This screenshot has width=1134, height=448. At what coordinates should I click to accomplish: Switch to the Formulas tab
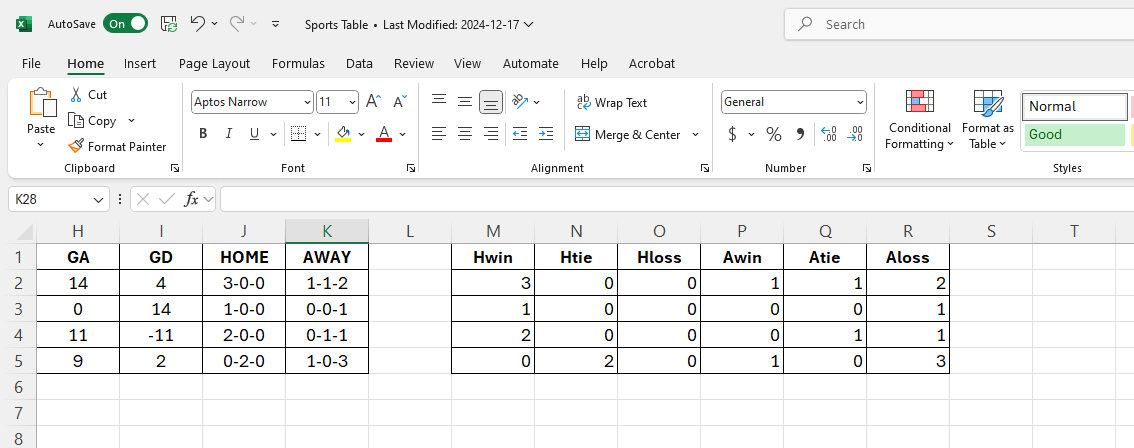point(298,63)
